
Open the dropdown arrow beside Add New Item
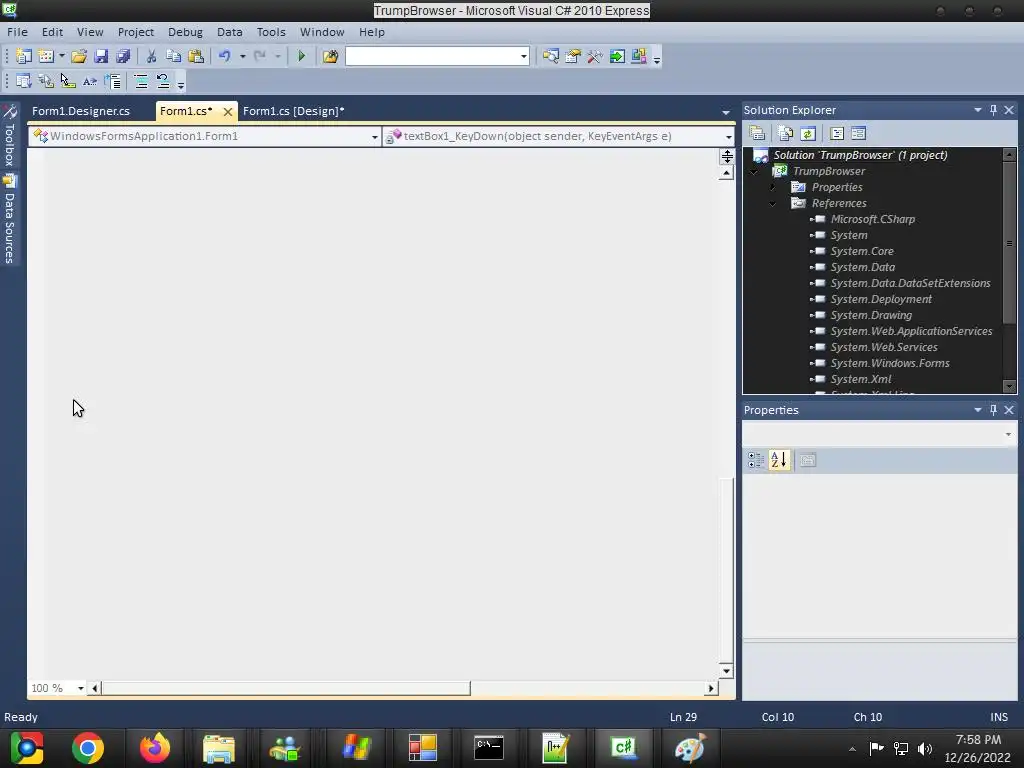pos(62,56)
